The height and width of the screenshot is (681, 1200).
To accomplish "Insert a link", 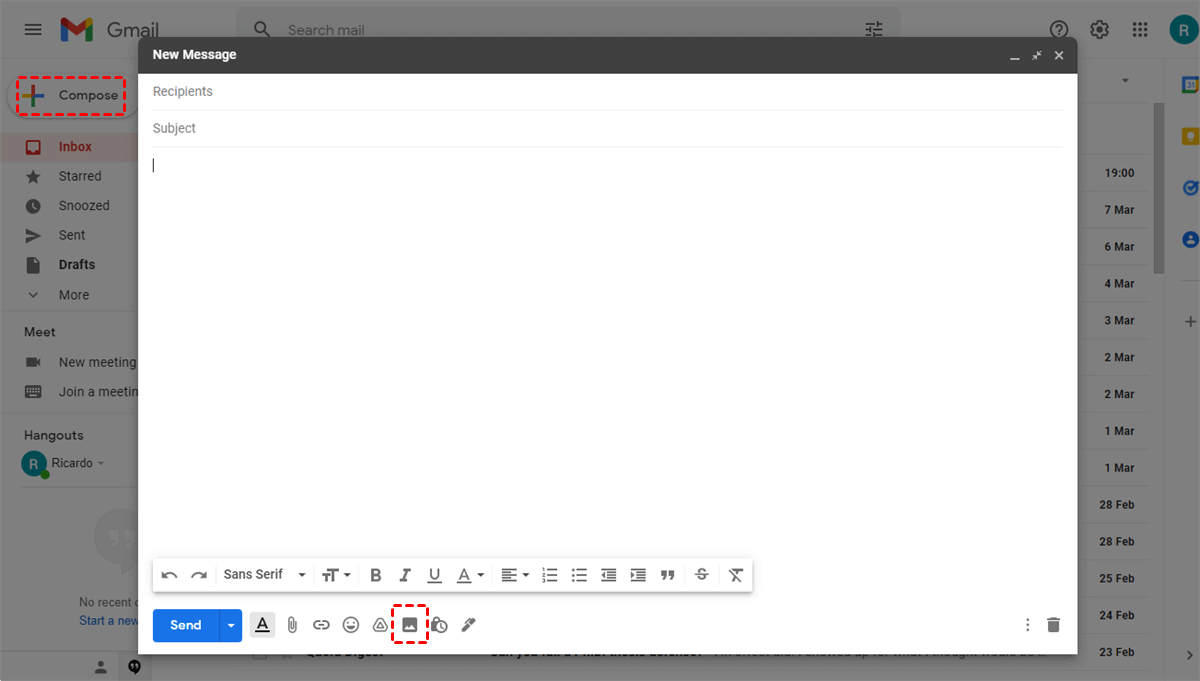I will [321, 625].
